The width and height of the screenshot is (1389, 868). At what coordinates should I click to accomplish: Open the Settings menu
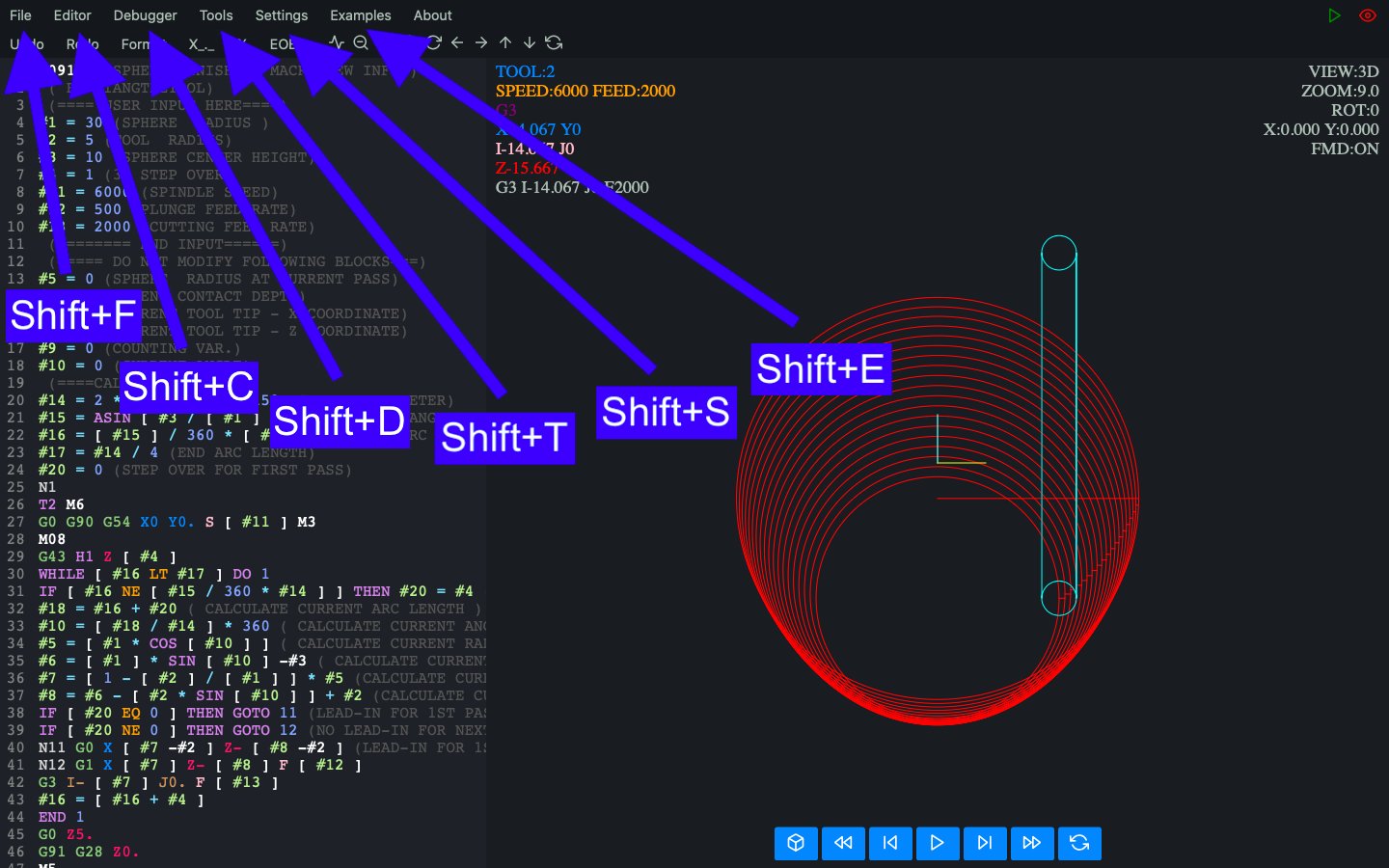point(282,15)
